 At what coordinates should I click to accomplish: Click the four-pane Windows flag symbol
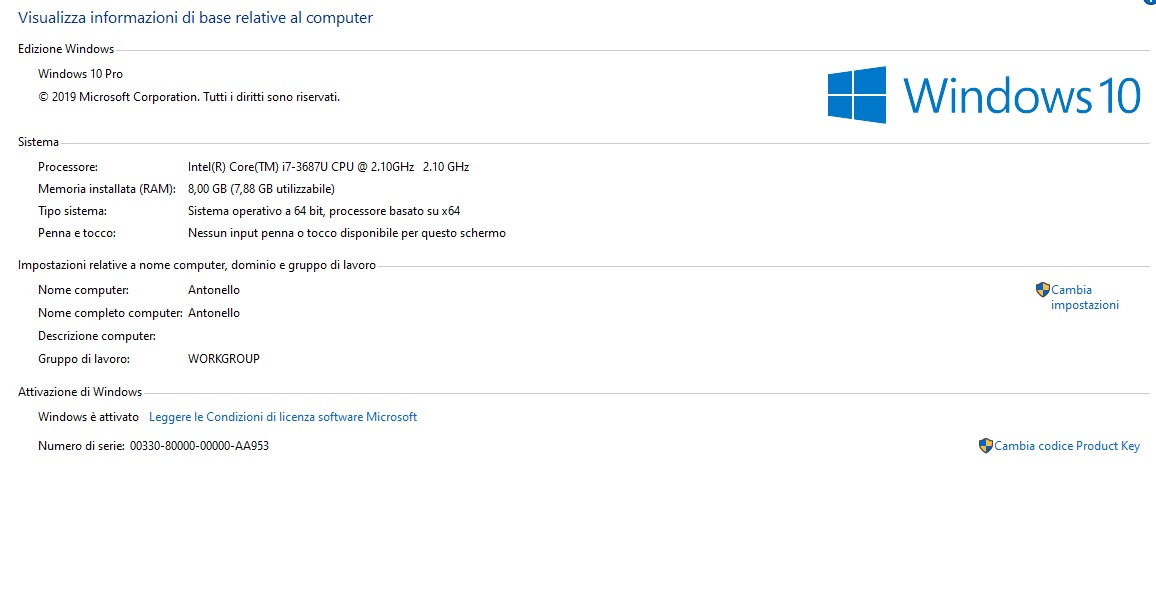click(858, 95)
